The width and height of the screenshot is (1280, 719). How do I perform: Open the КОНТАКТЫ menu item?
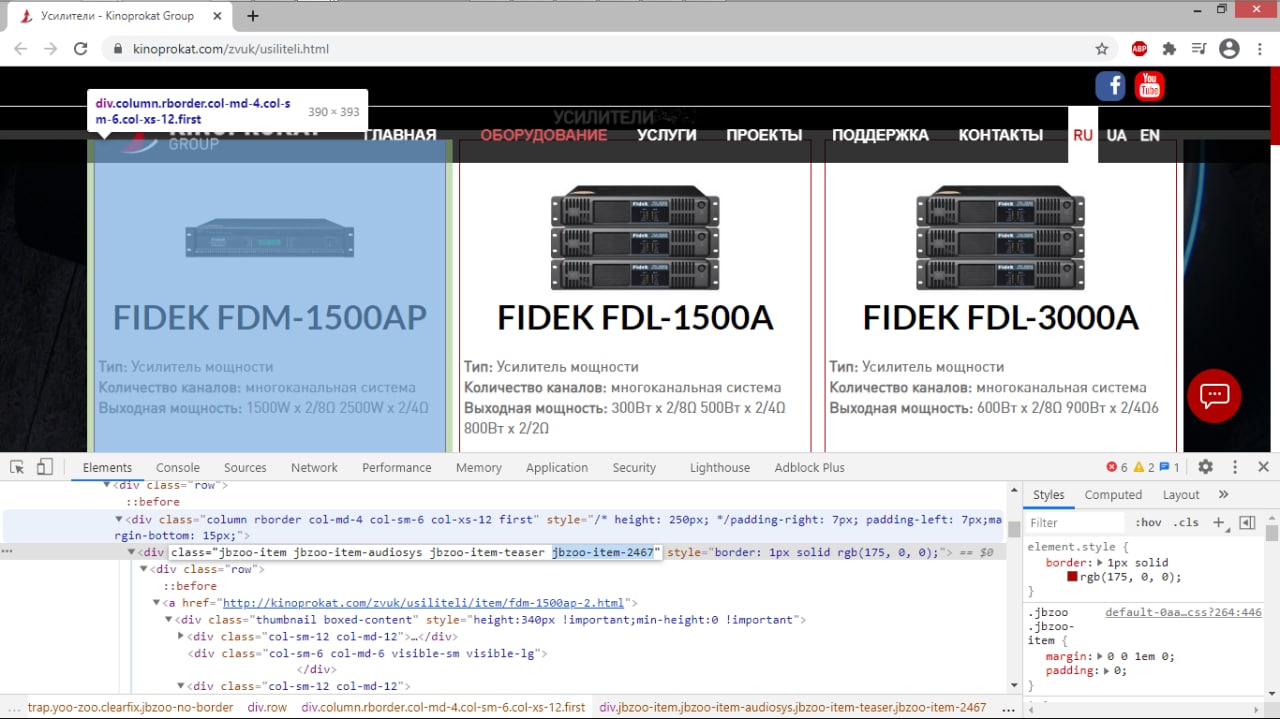click(x=1000, y=135)
